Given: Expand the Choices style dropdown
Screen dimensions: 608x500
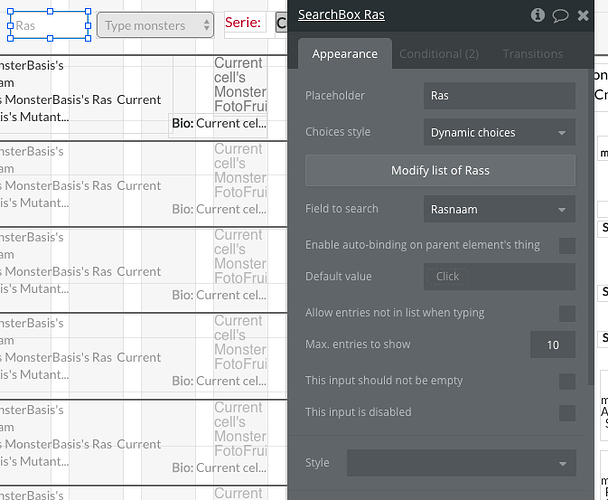Looking at the screenshot, I should coord(499,132).
